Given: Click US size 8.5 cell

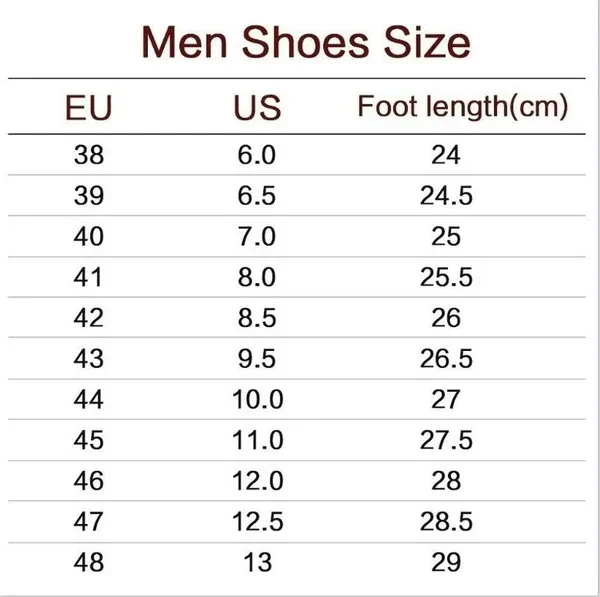Looking at the screenshot, I should click(x=257, y=318).
